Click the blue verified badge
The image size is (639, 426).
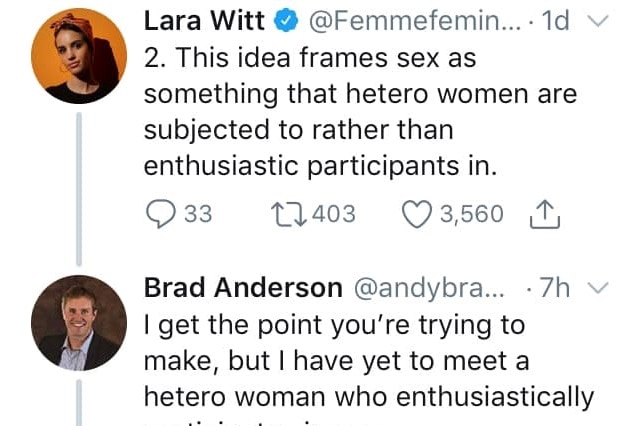click(285, 21)
